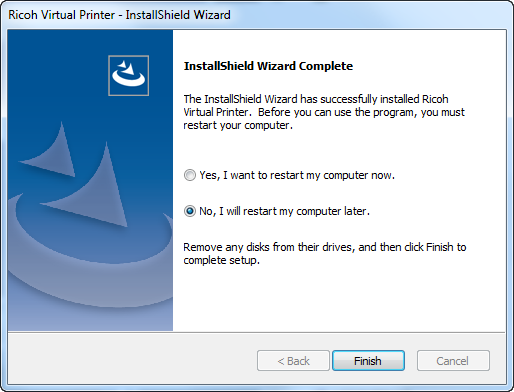Screen dimensions: 514x392
Task: Click the small InstallShield logo icon
Action: [128, 75]
